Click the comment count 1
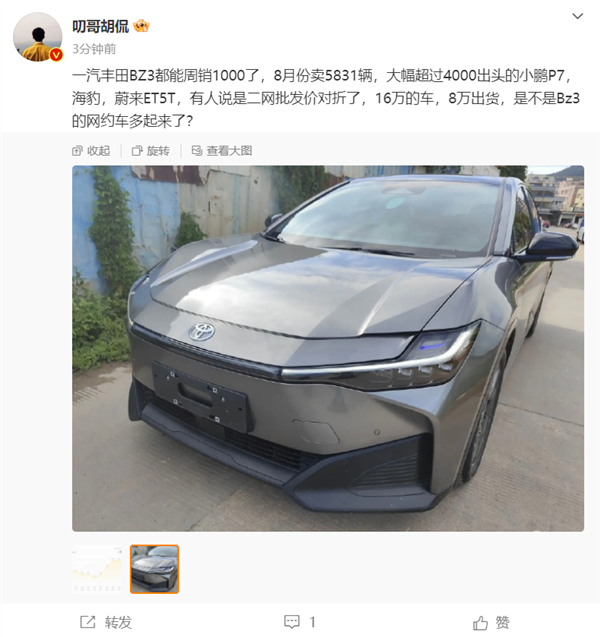 coord(312,622)
